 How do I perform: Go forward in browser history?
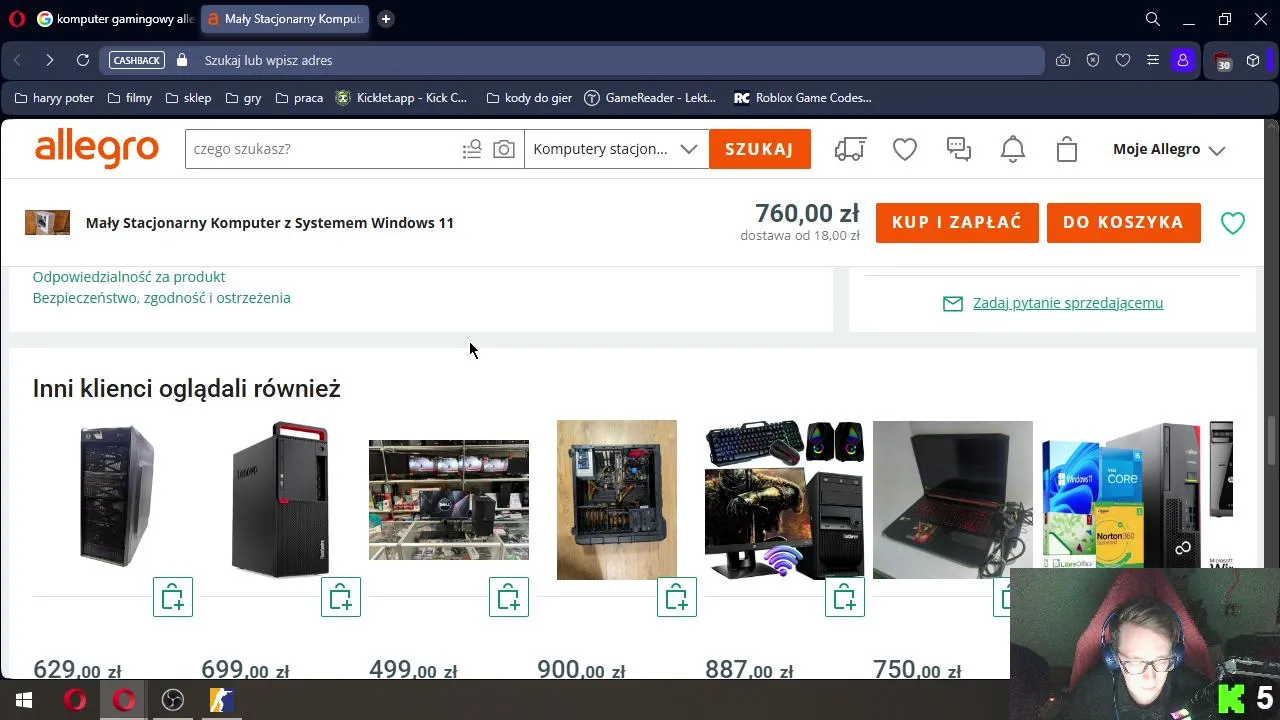50,60
